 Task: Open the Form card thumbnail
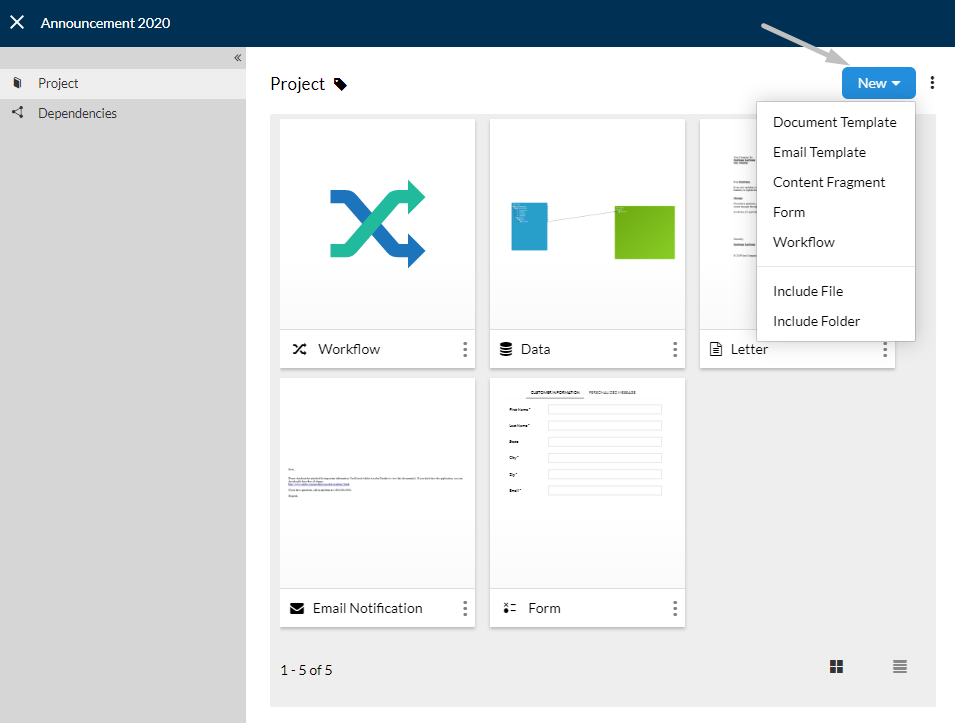587,483
